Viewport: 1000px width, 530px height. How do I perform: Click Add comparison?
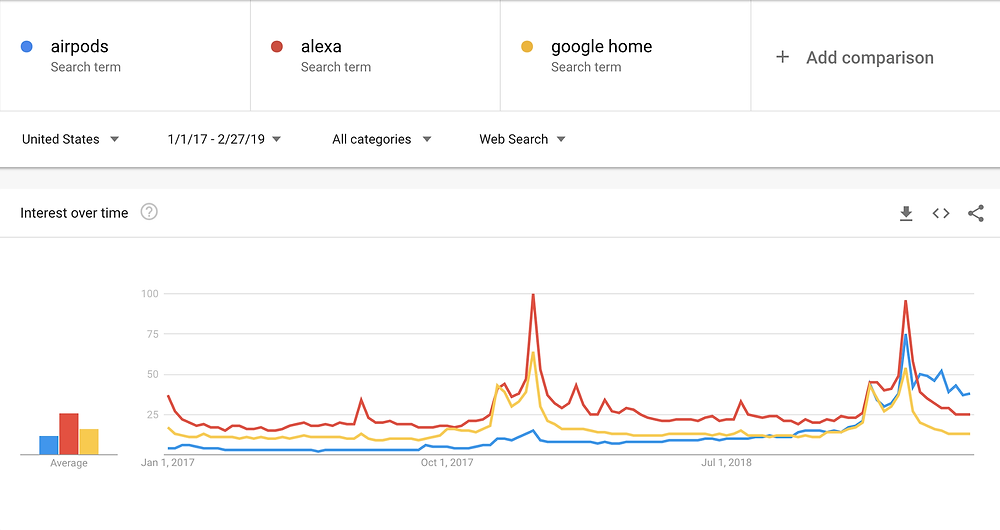(869, 57)
